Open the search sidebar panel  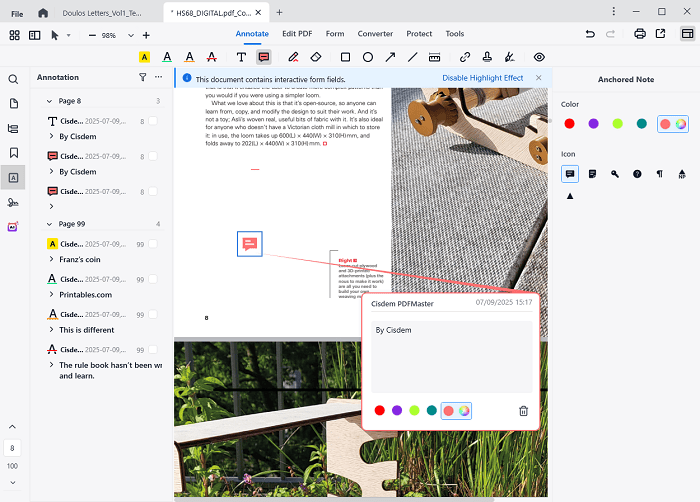14,79
